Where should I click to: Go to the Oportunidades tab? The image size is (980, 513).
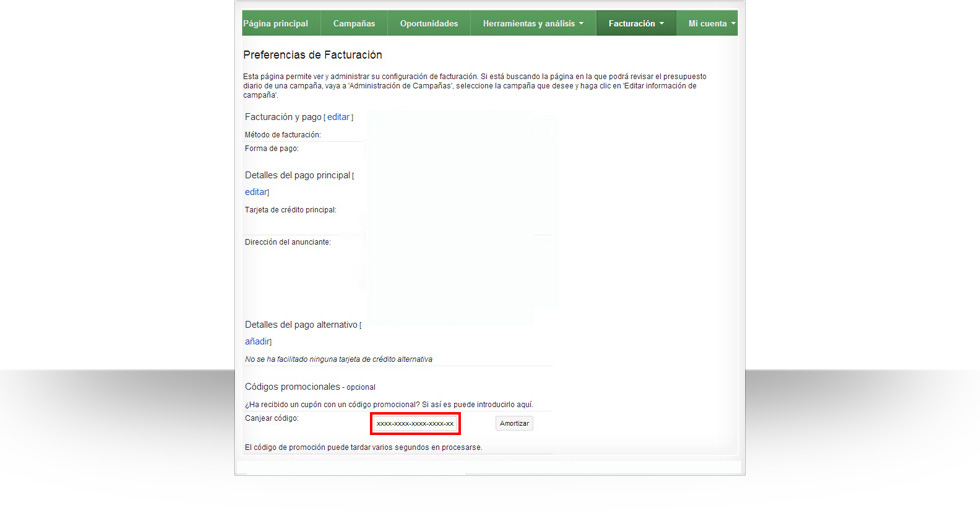pyautogui.click(x=428, y=23)
